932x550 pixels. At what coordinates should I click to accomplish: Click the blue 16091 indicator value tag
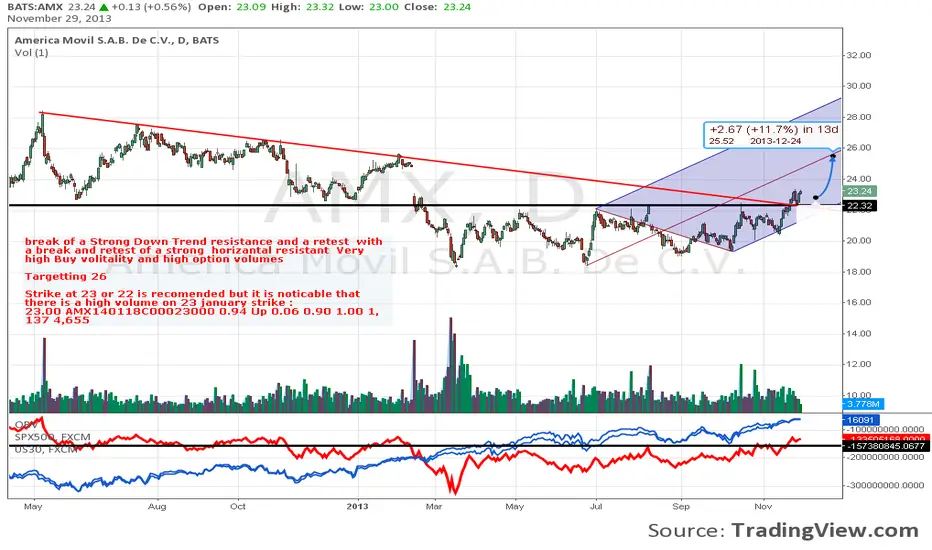pos(861,420)
